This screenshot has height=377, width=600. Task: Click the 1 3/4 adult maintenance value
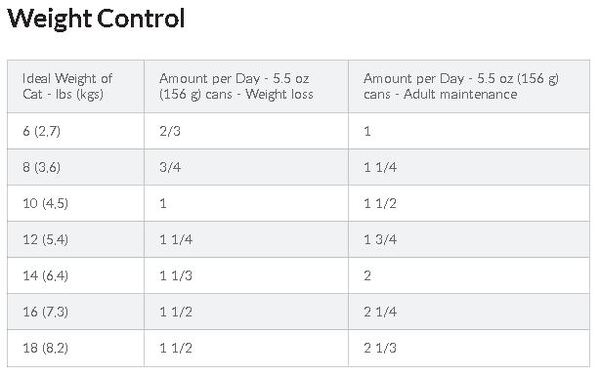point(380,240)
